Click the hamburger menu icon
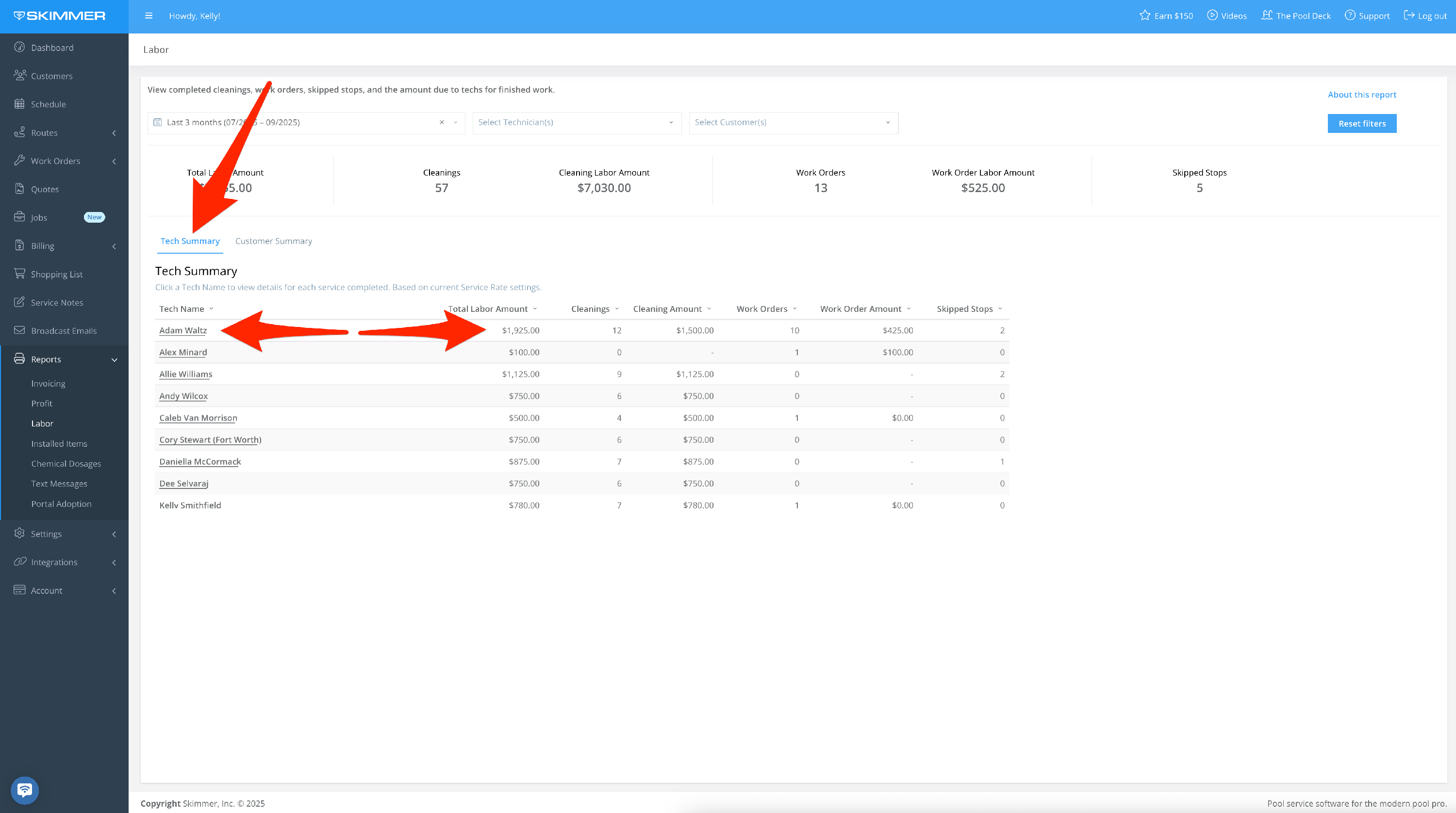Viewport: 1456px width, 813px height. click(x=149, y=16)
